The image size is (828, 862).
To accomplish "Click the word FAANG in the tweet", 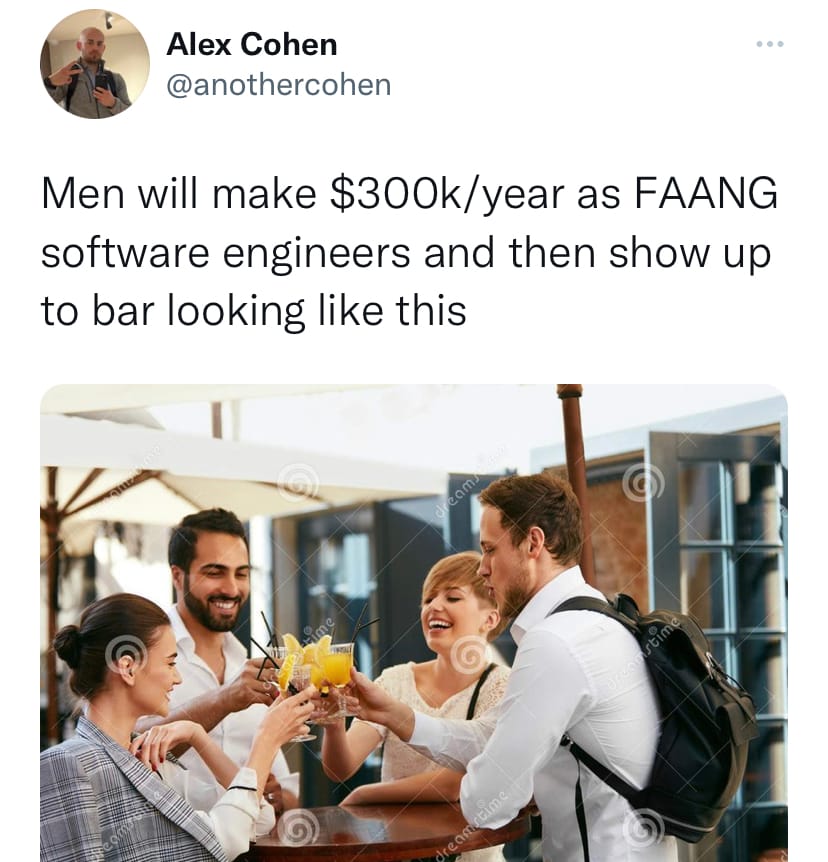I will (x=706, y=193).
